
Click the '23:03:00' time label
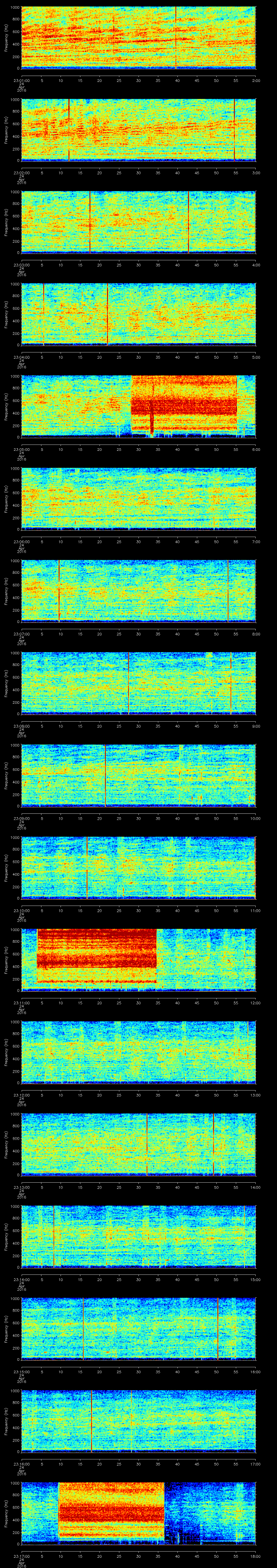click(21, 264)
